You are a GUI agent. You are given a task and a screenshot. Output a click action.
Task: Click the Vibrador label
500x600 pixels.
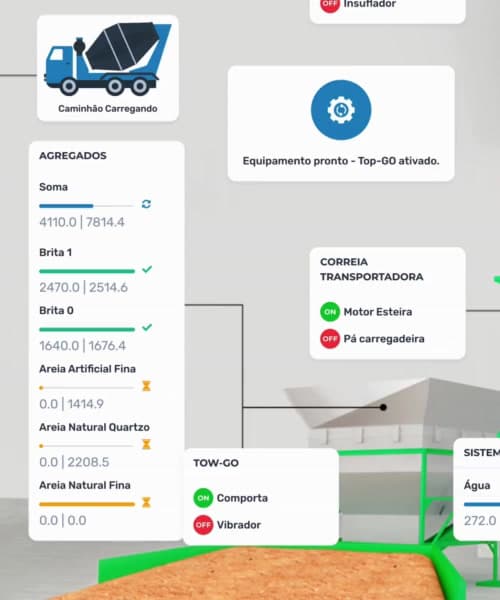pos(239,525)
